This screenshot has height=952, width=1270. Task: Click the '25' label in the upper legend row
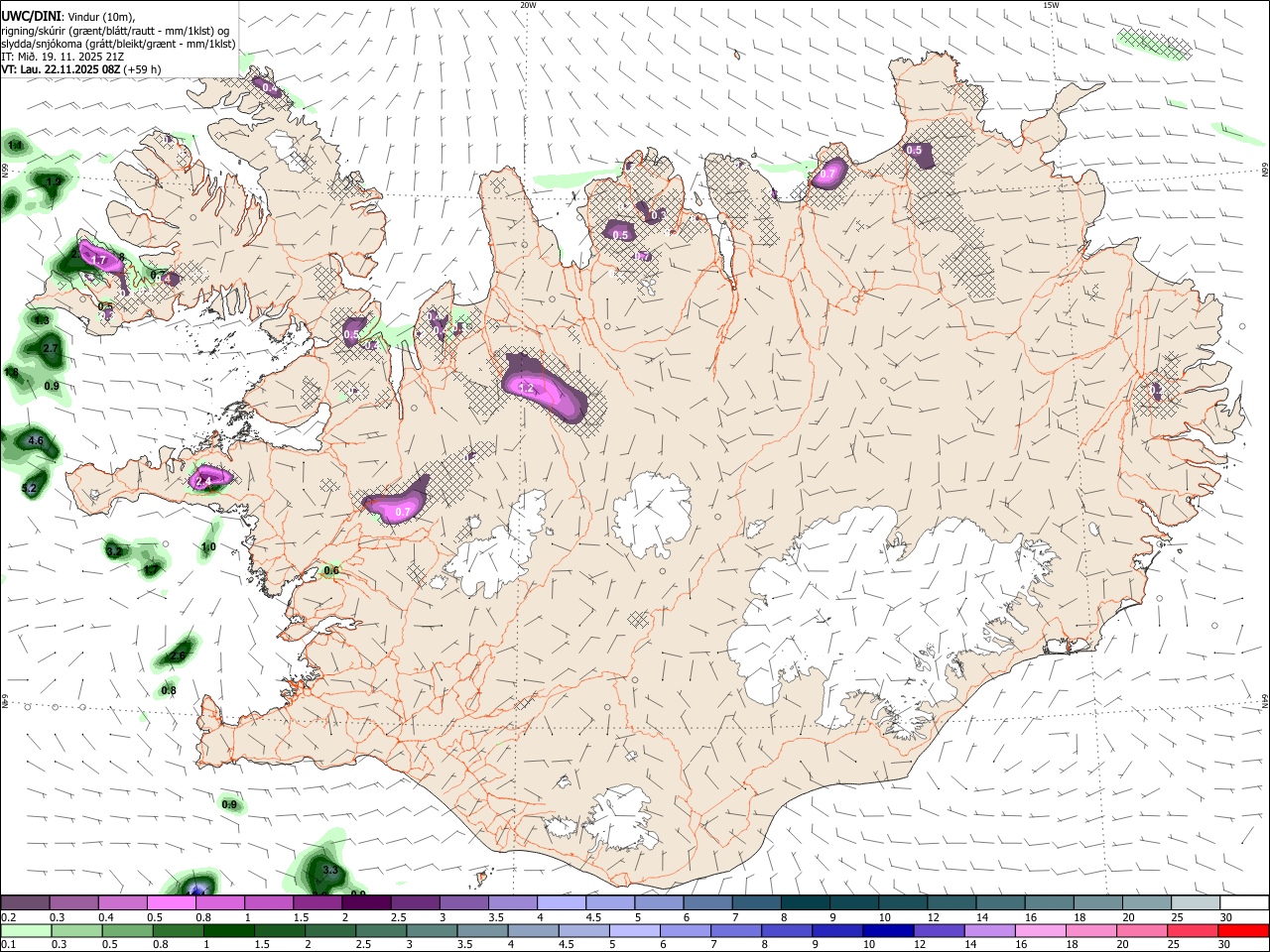[x=1177, y=917]
